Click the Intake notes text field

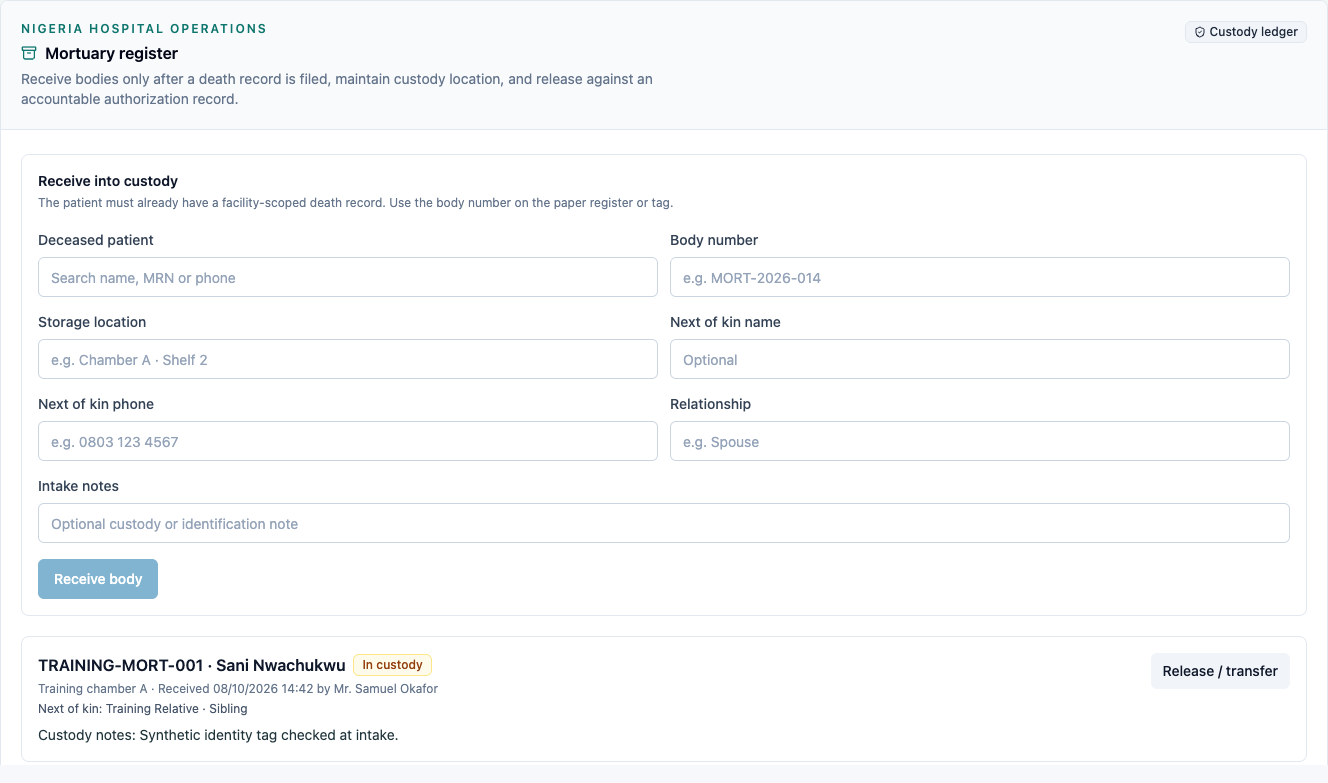(664, 523)
